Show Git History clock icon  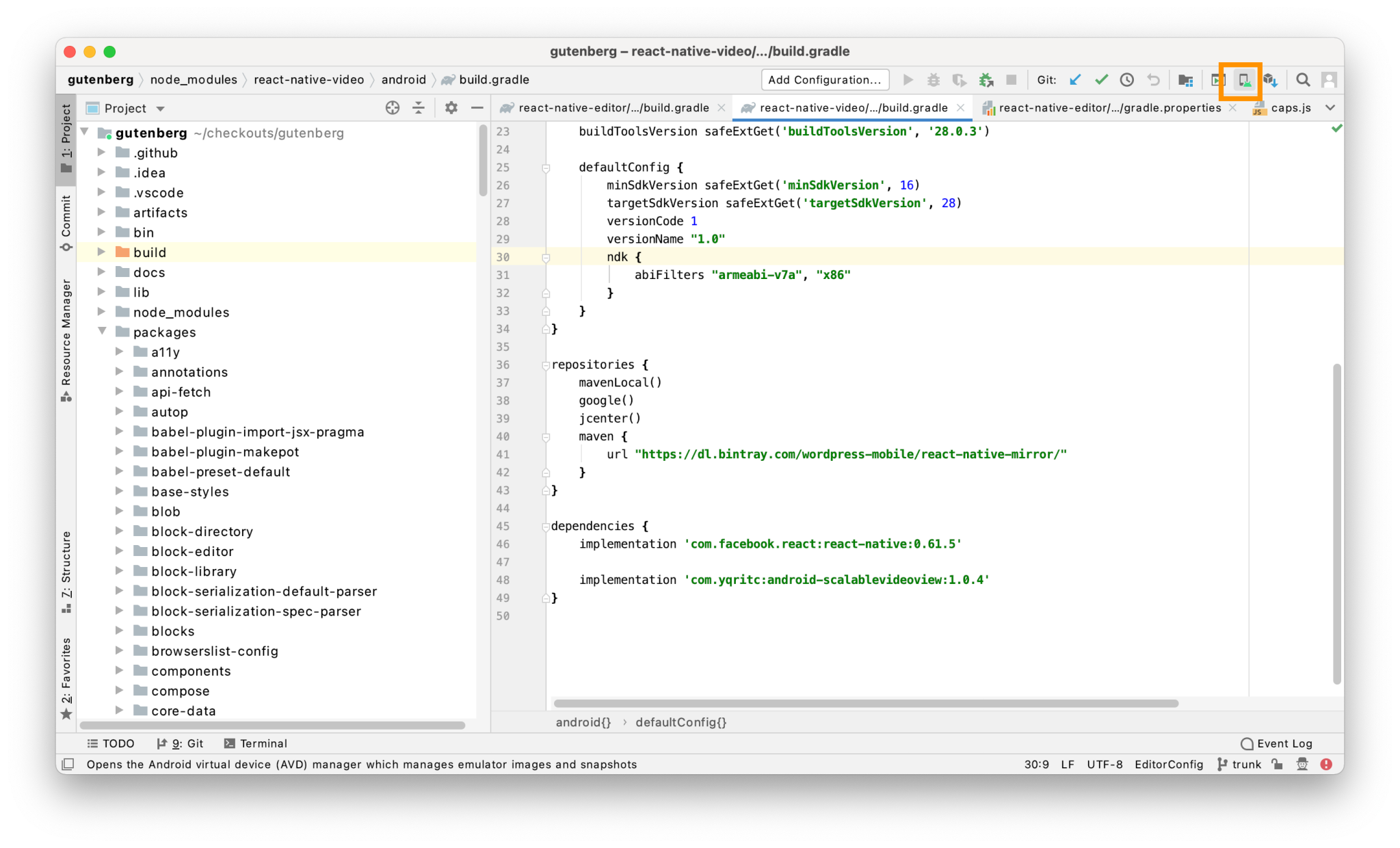pyautogui.click(x=1127, y=80)
